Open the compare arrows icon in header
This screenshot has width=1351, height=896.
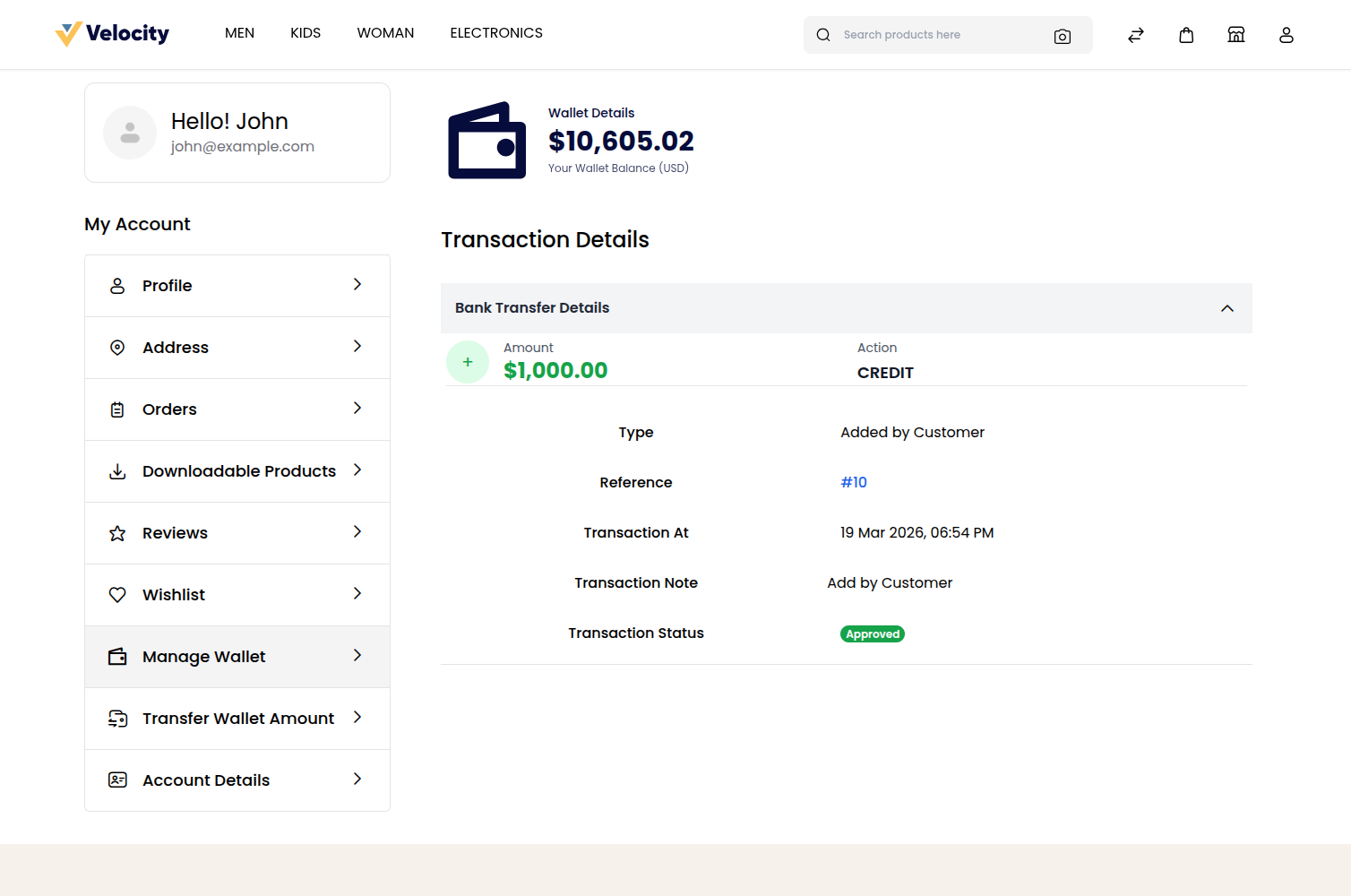click(x=1135, y=34)
